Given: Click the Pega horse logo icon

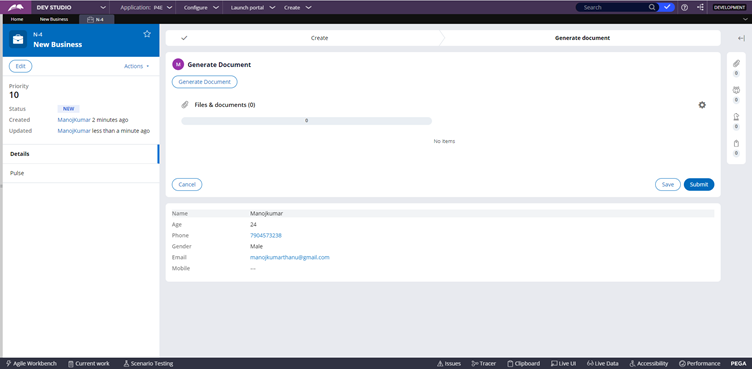Looking at the screenshot, I should (15, 7).
